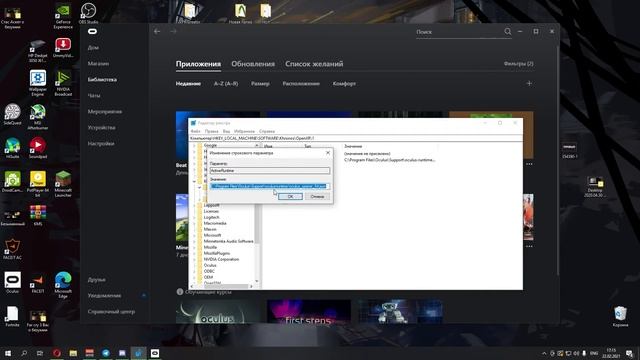
Task: Open Магазин in Oculus sidebar
Action: (98, 64)
